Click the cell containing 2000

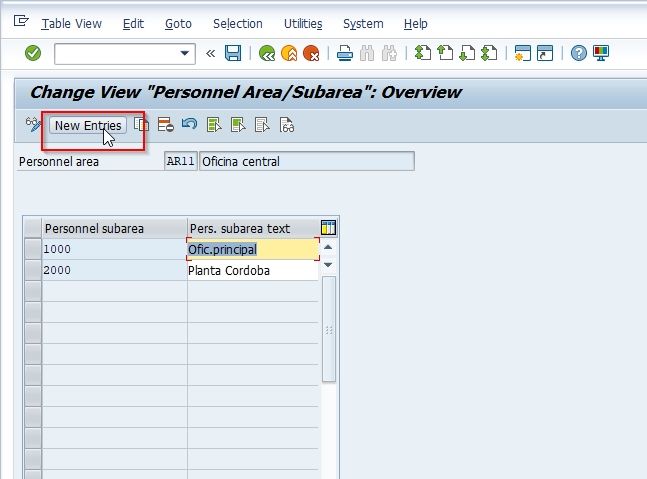(x=114, y=270)
